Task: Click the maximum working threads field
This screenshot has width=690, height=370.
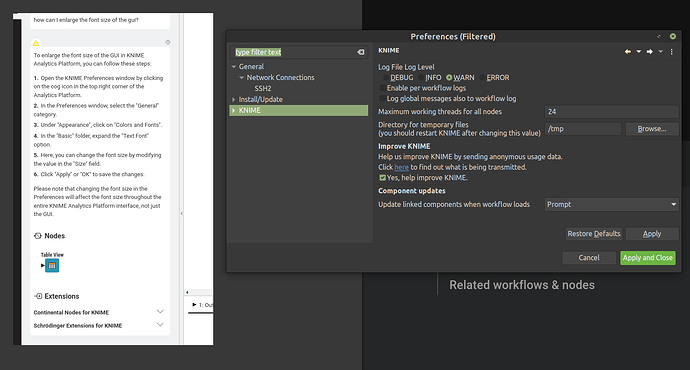Action: click(611, 112)
